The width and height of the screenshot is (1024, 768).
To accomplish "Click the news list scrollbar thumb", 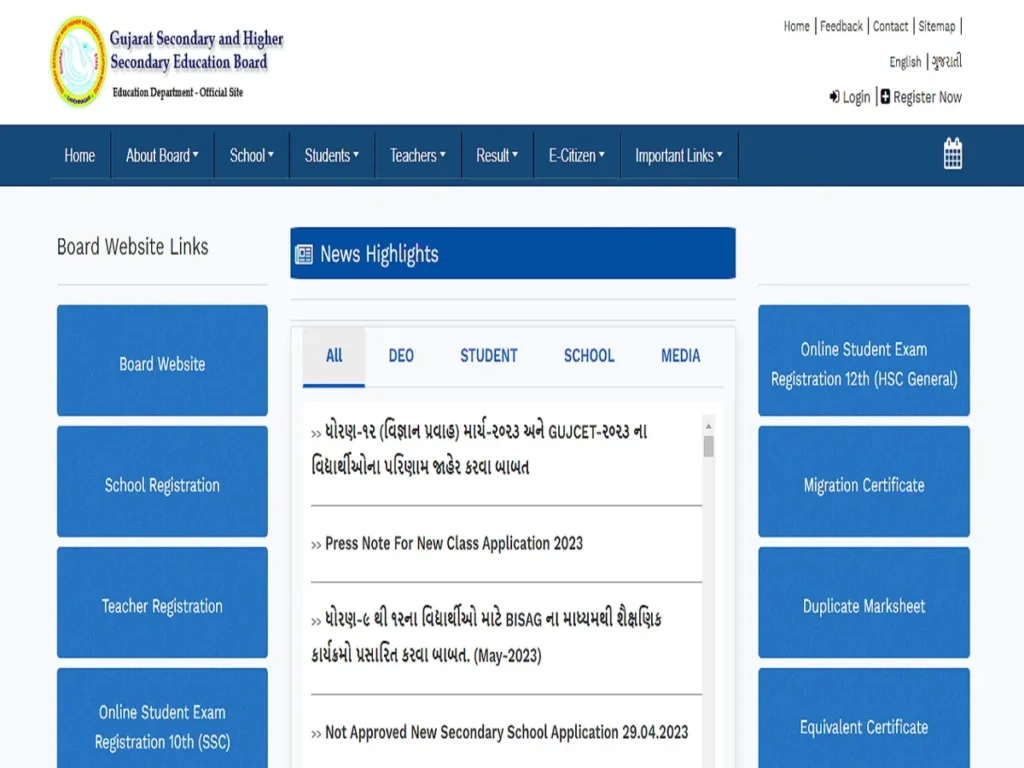I will [709, 447].
